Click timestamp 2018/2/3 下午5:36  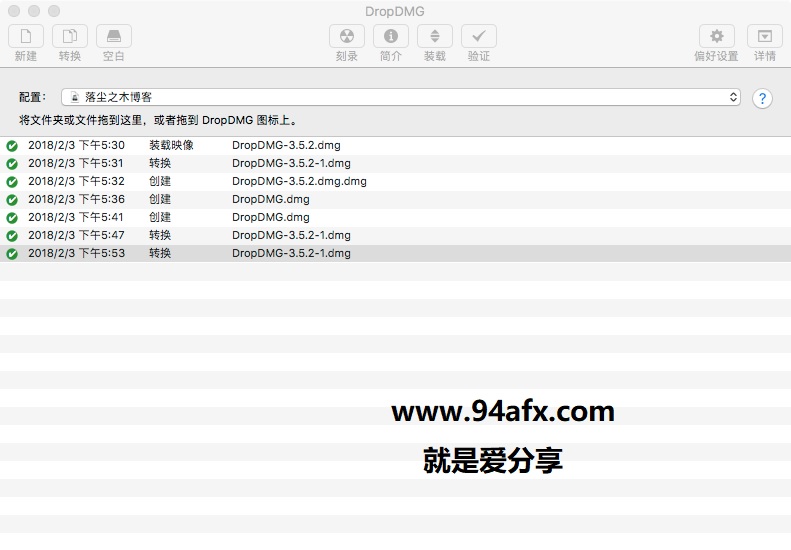click(76, 199)
